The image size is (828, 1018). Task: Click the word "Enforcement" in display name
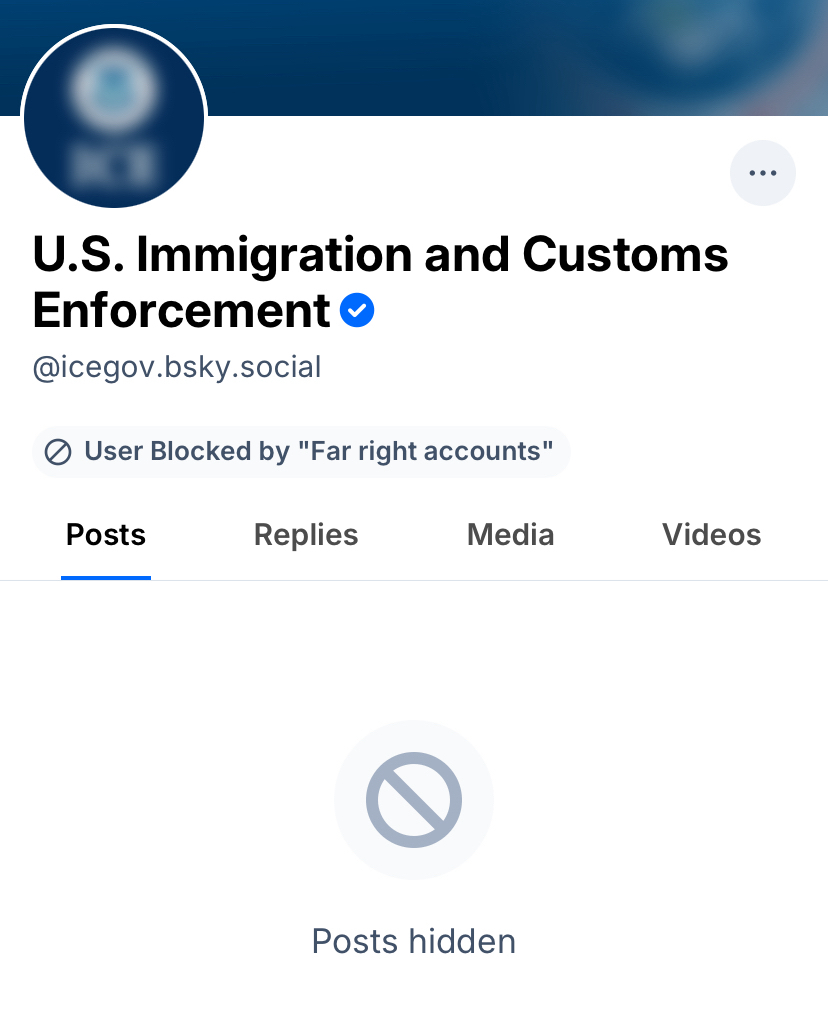pos(181,311)
